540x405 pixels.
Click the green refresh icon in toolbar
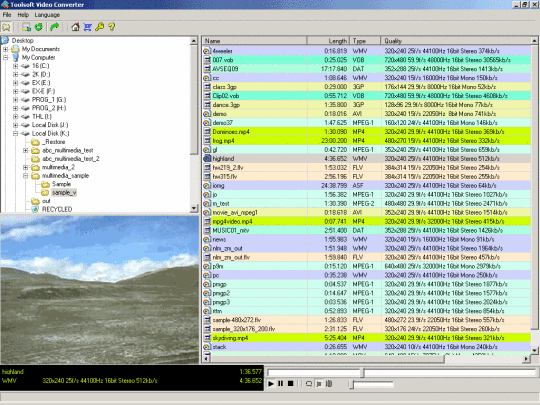click(x=39, y=27)
